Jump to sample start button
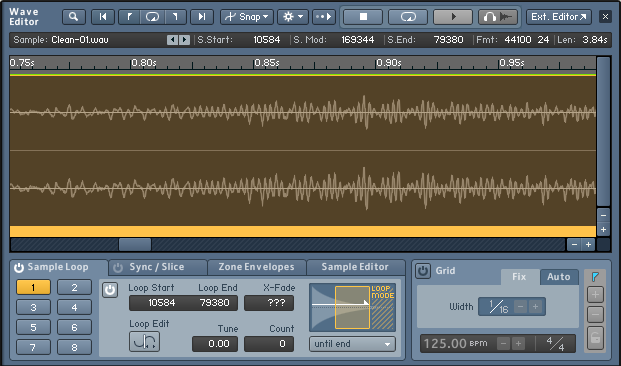Viewport: 621px width, 366px height. coord(103,17)
